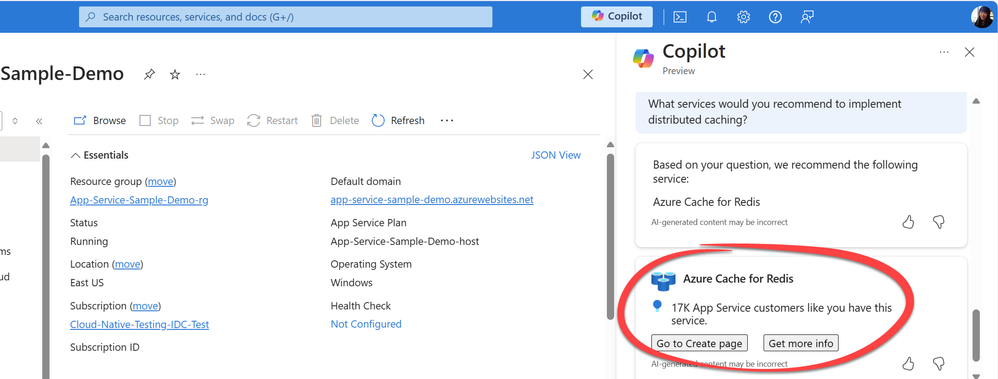
Task: Click the Azure Cache for Redis service icon
Action: (663, 280)
